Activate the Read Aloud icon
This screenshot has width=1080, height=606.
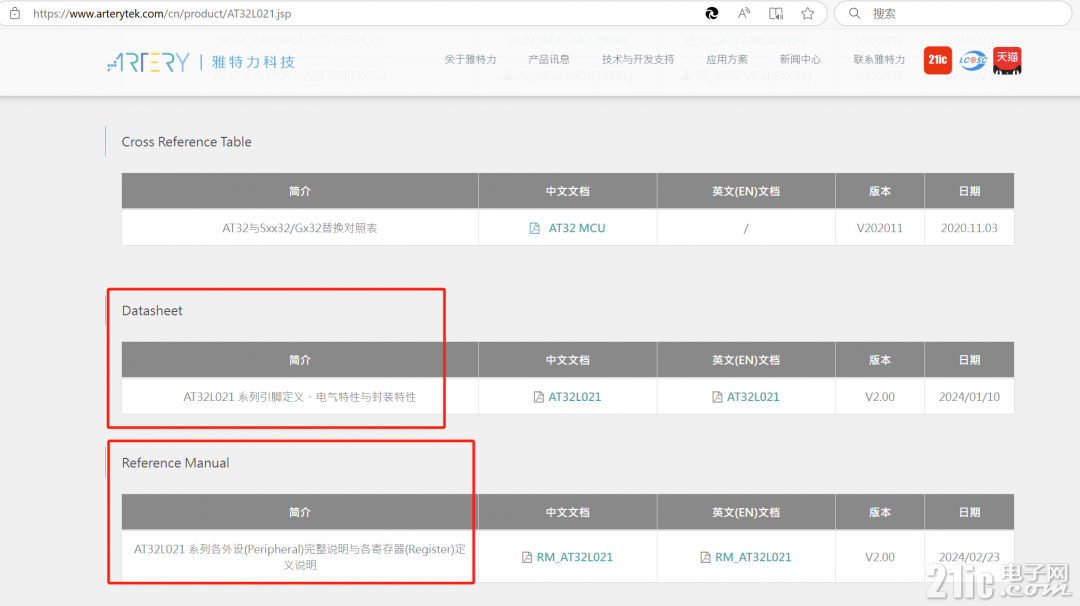tap(744, 13)
